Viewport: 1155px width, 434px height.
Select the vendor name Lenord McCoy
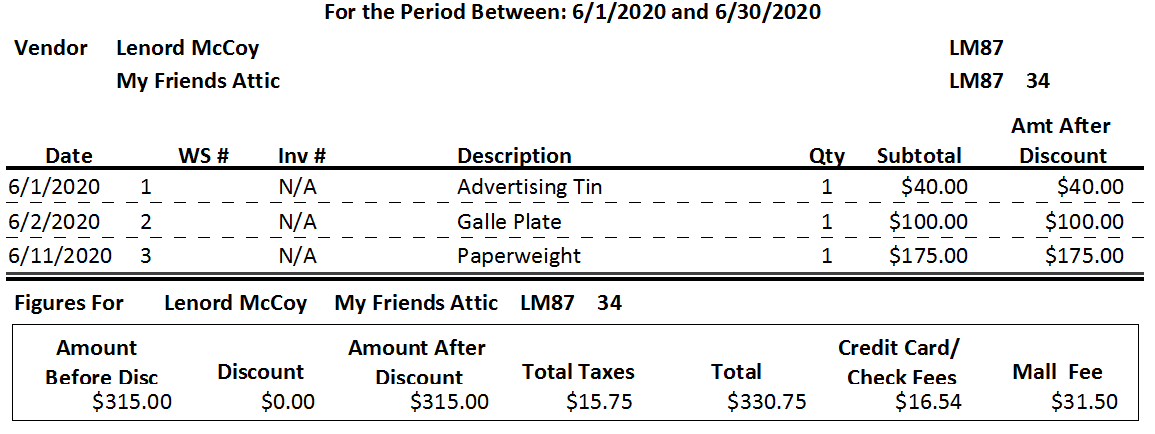tap(188, 49)
